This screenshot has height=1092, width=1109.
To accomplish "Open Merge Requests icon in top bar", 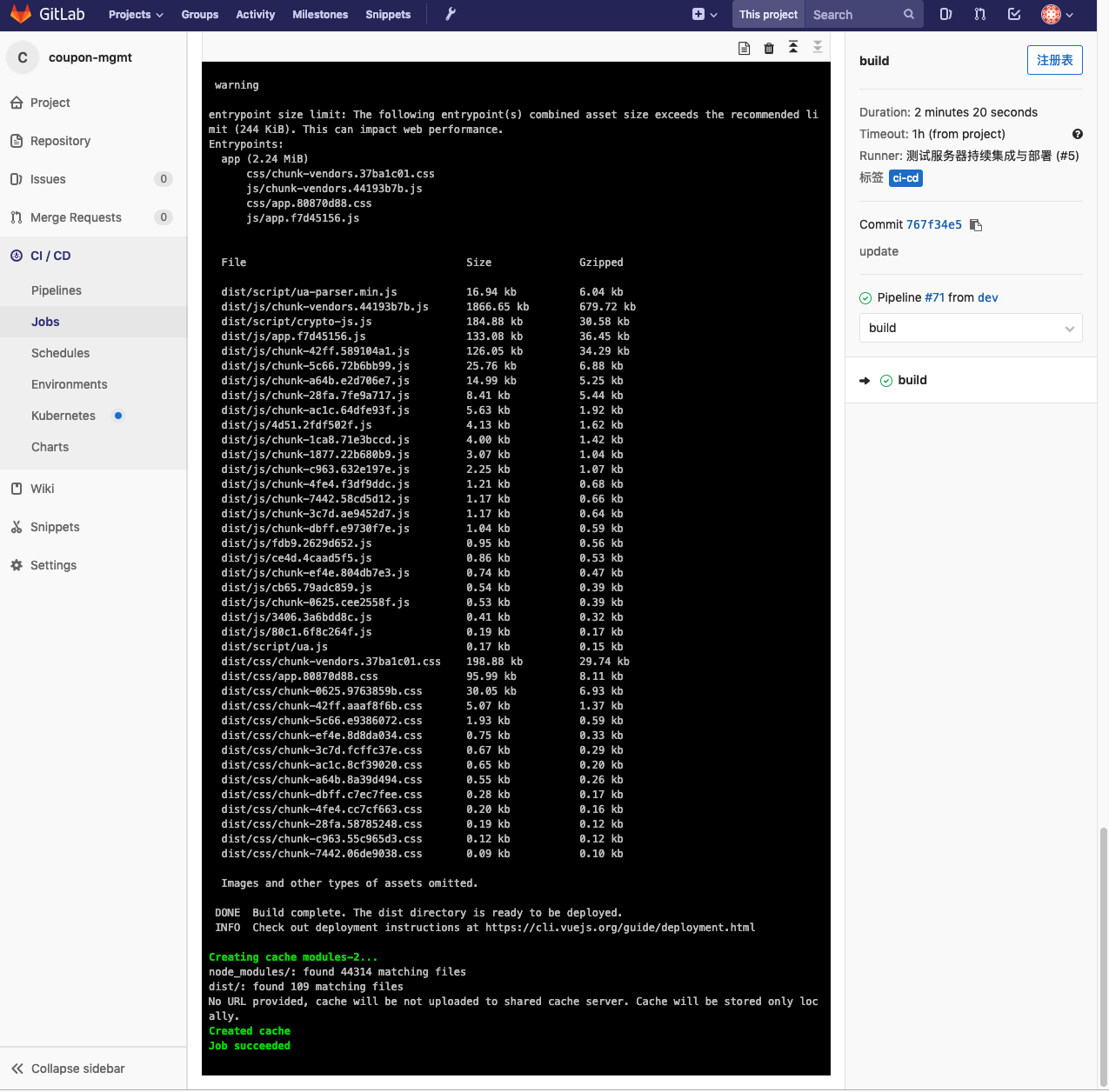I will coord(980,14).
